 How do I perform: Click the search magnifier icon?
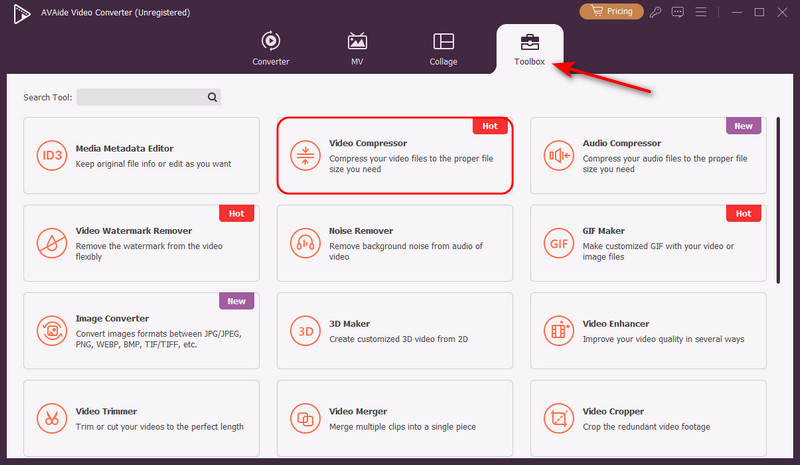(x=212, y=97)
